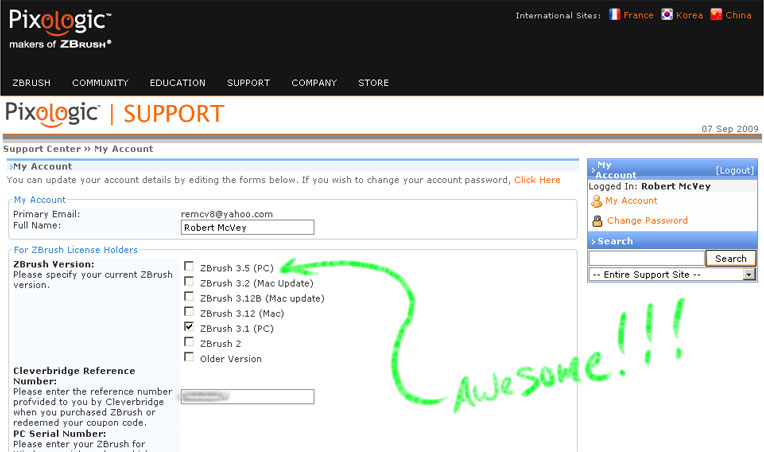This screenshot has width=764, height=452.
Task: Click the Change Password lock icon
Action: [597, 221]
